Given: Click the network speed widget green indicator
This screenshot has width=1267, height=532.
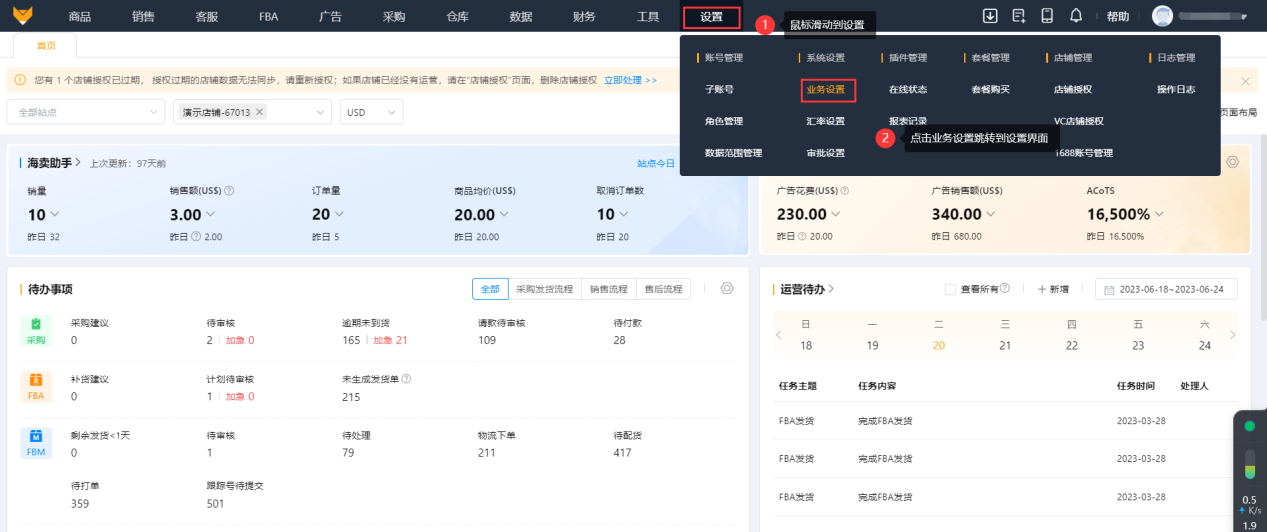Looking at the screenshot, I should 1249,427.
